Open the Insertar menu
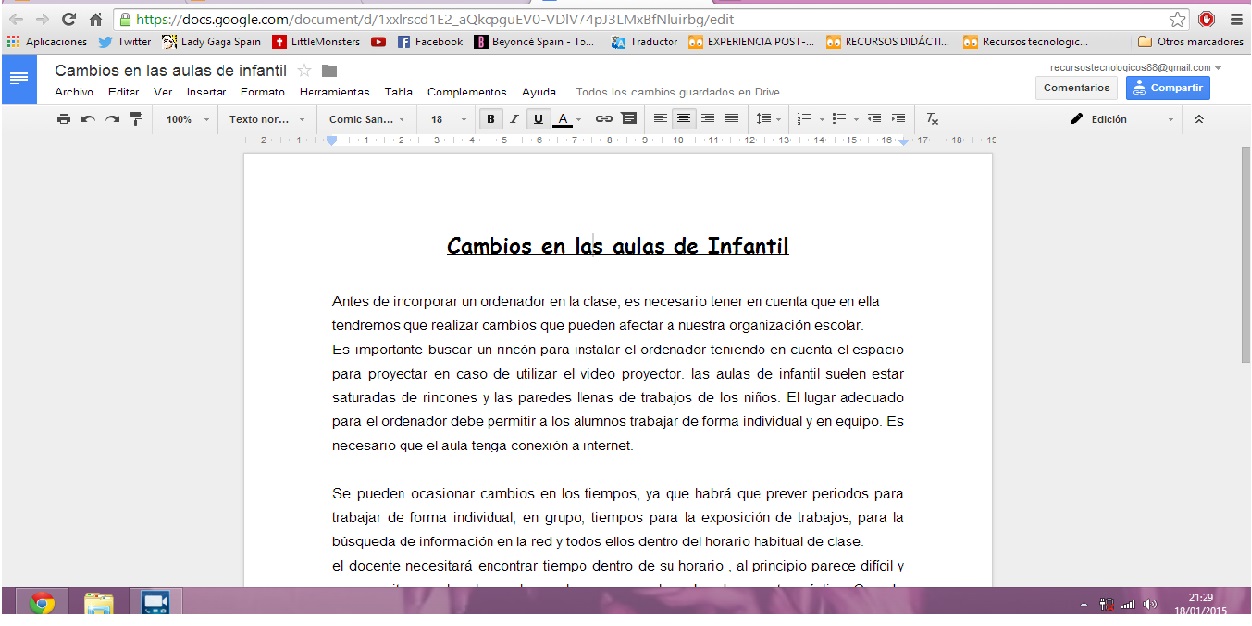Image resolution: width=1252 pixels, height=626 pixels. click(206, 92)
